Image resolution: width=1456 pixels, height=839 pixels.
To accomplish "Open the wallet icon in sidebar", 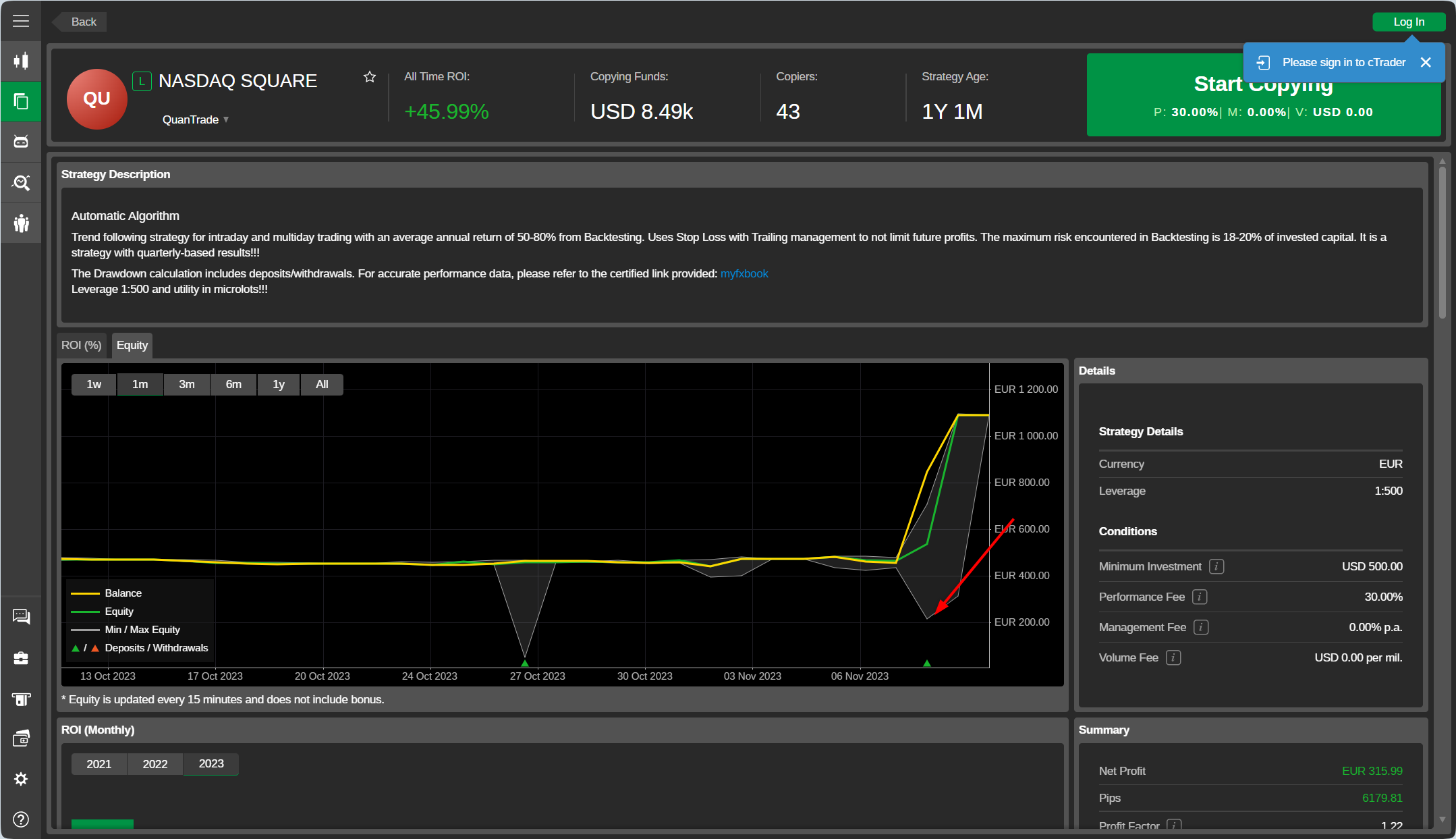I will click(x=21, y=738).
